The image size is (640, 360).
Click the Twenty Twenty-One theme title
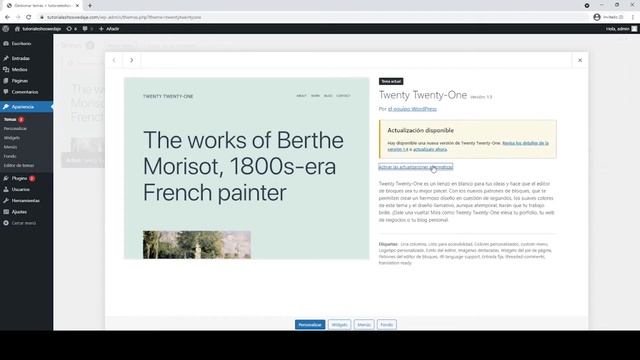point(422,95)
